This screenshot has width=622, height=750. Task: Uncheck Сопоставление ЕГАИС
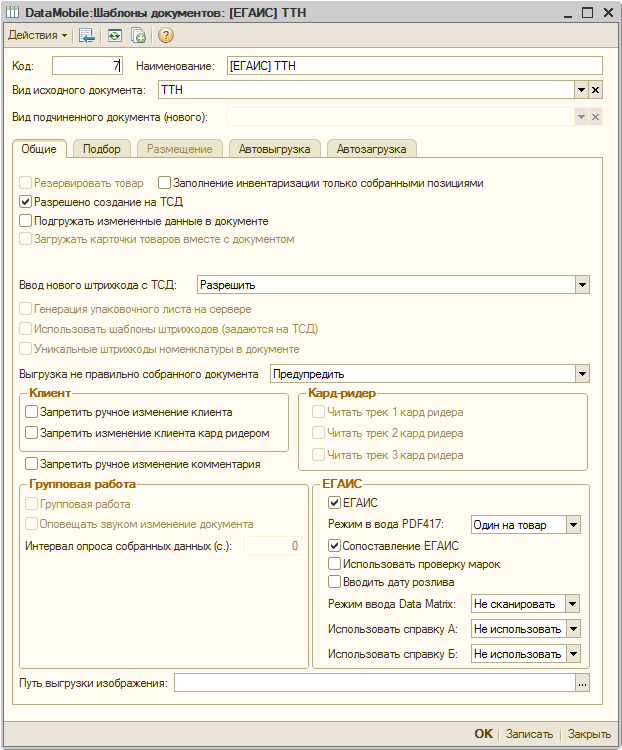point(334,546)
